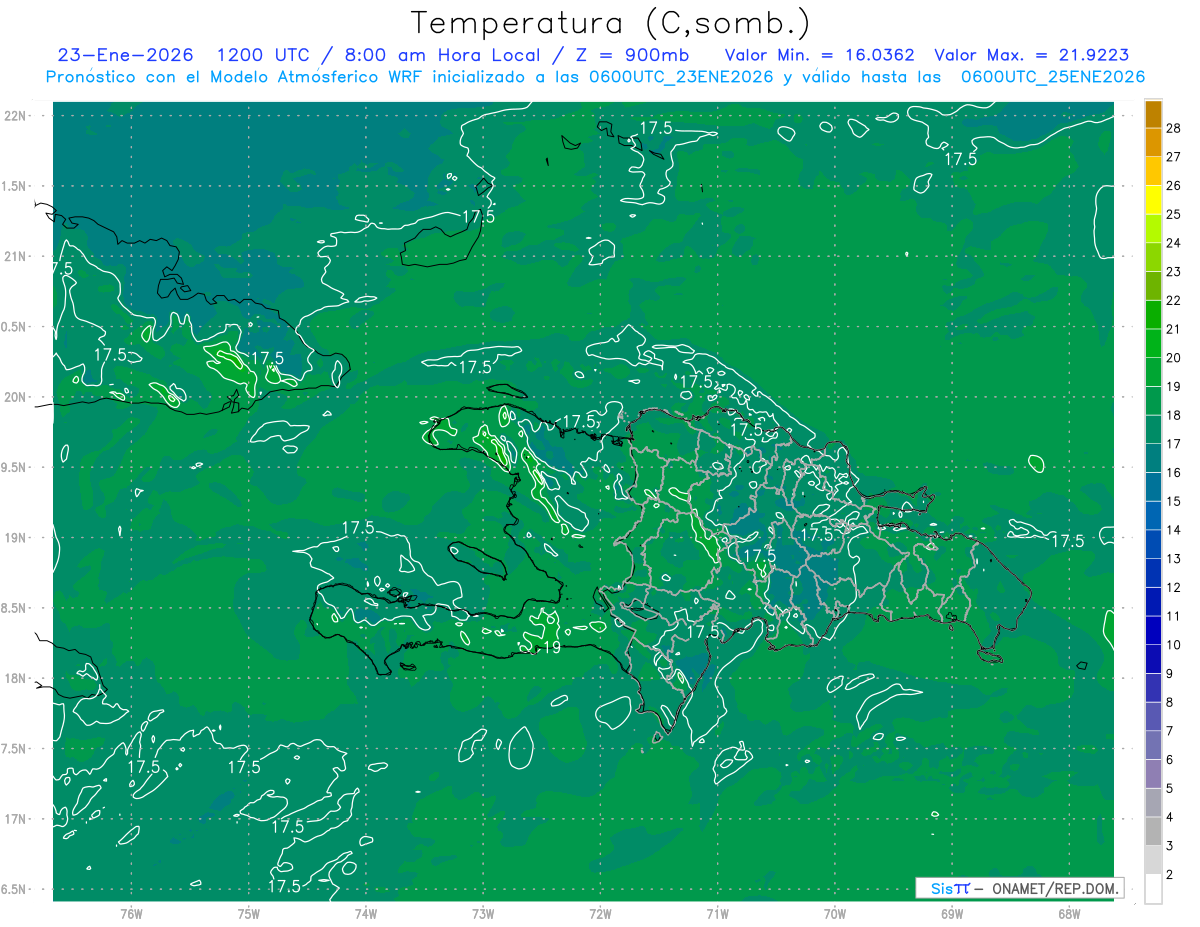Viewport: 1200px width, 927px height.
Task: Click legend scale value "26"
Action: (x=1174, y=186)
